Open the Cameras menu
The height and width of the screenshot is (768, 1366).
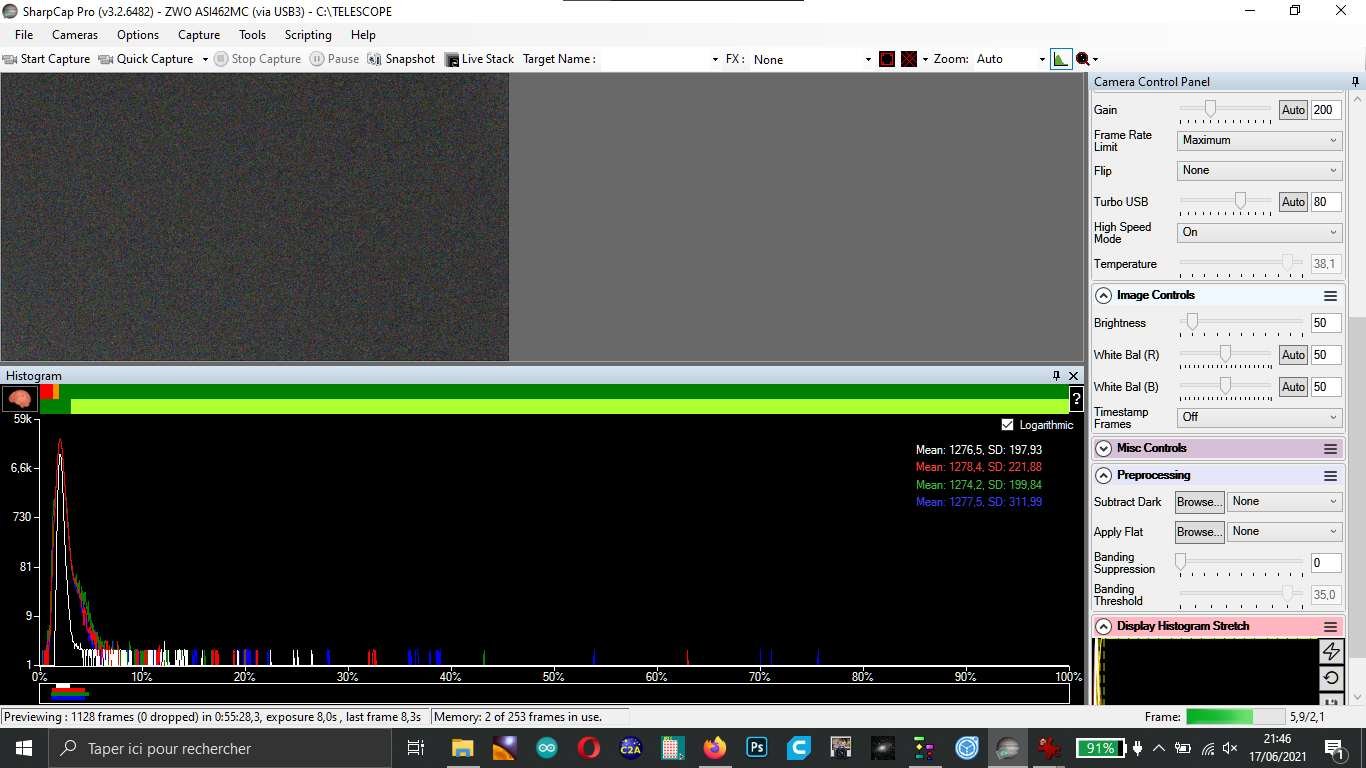(x=75, y=35)
